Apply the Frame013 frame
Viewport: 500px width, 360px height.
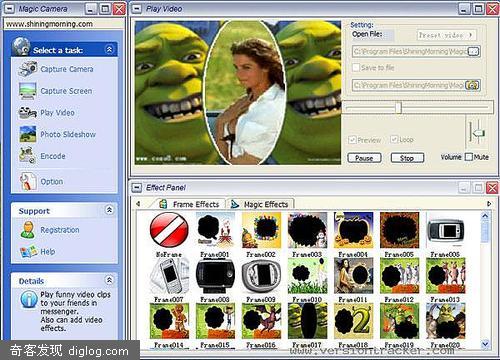click(445, 276)
